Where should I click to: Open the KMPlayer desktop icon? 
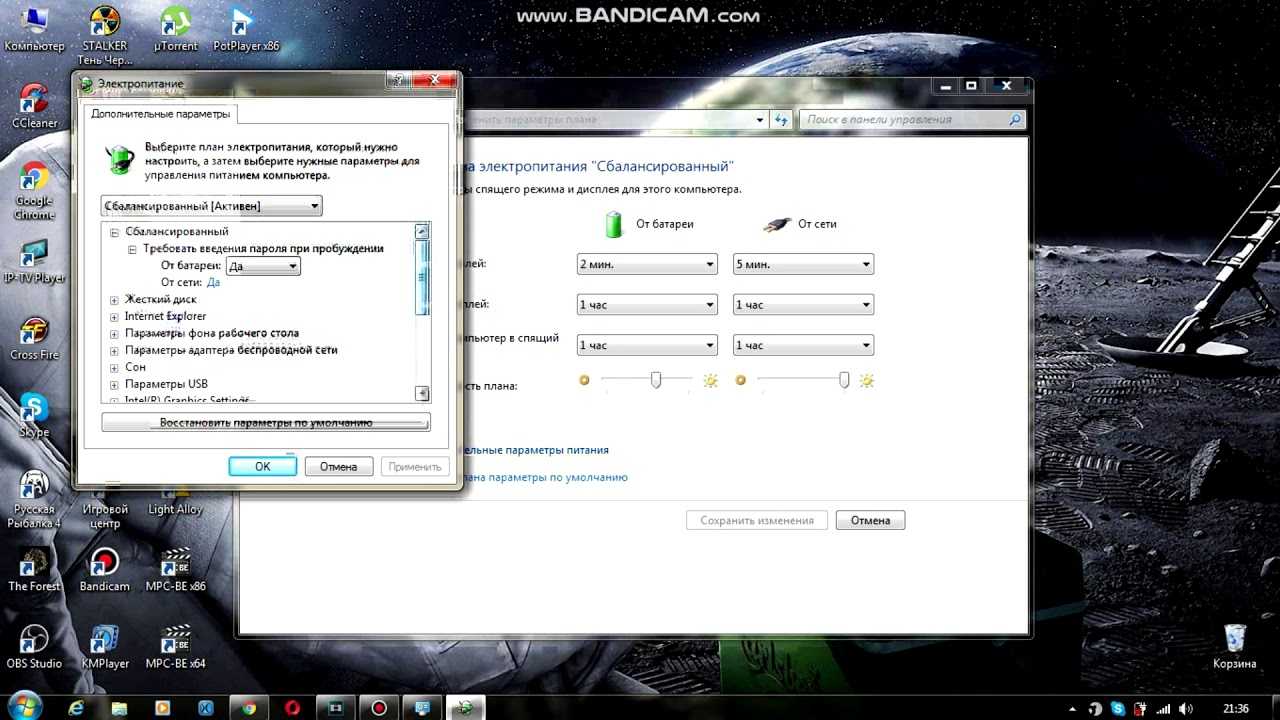pos(104,646)
